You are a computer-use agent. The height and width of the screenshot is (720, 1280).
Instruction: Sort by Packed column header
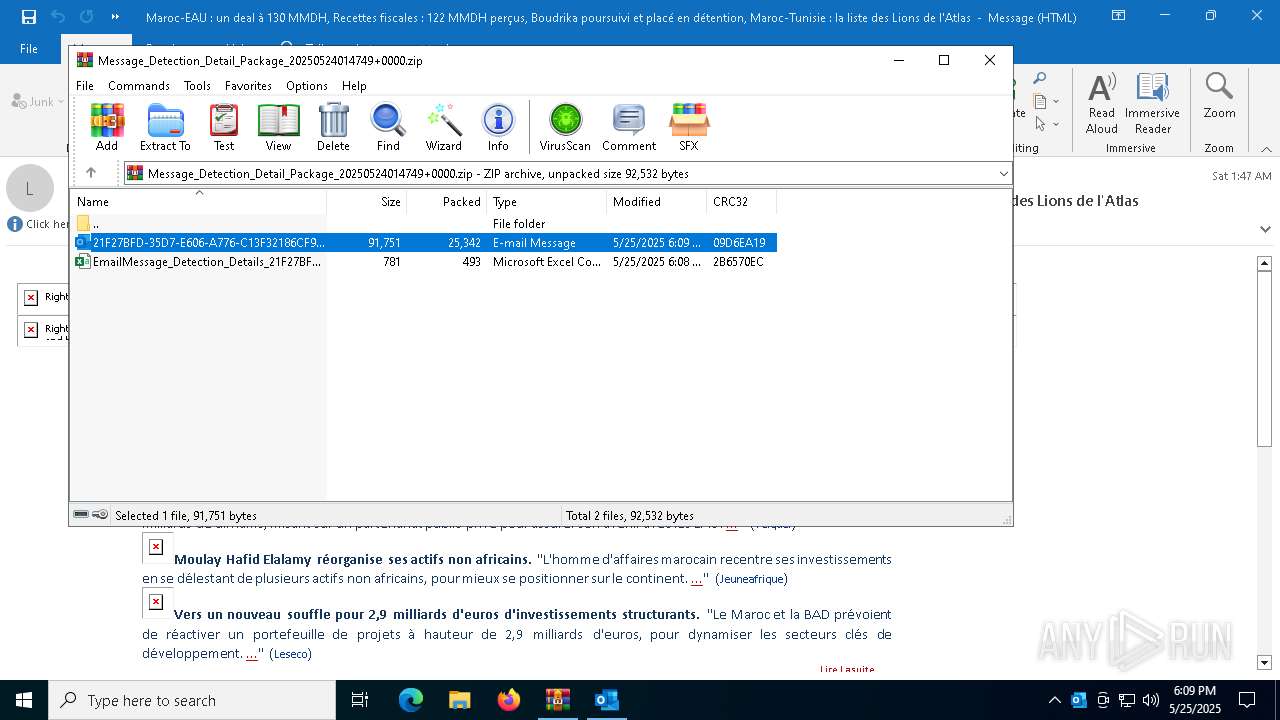pos(446,201)
